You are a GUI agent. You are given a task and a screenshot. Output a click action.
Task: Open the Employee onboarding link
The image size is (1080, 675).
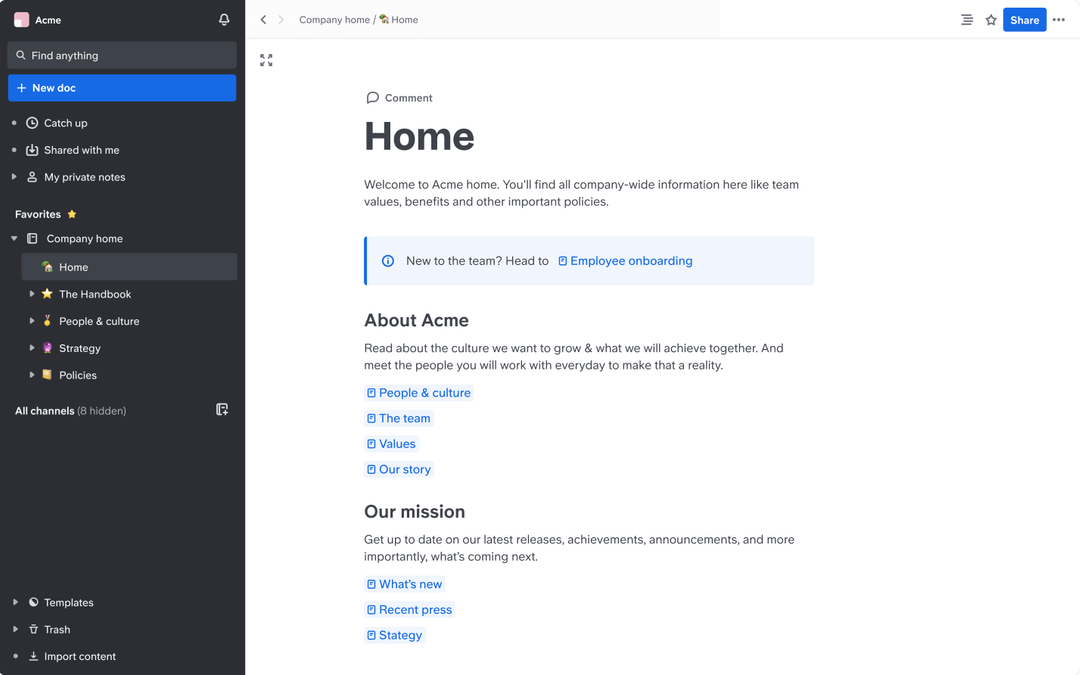pos(631,260)
